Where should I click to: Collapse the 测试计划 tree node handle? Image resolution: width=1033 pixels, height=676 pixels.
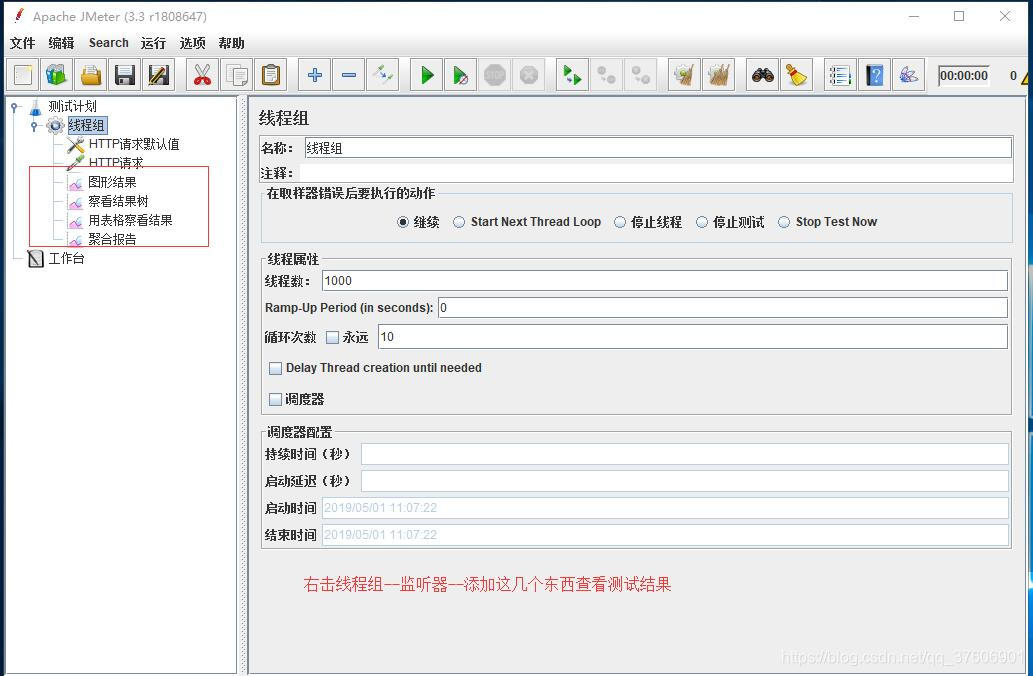pos(14,106)
